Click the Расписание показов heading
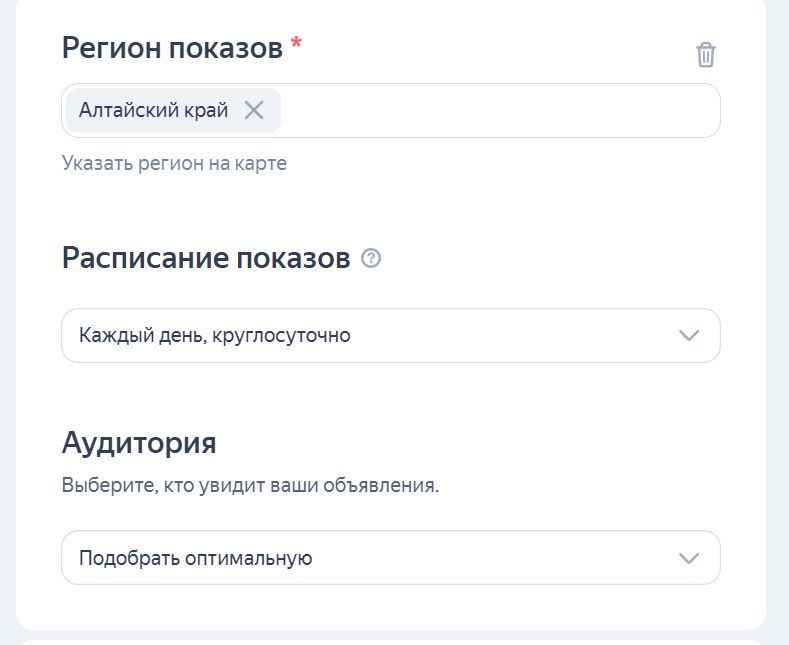The height and width of the screenshot is (645, 789). pos(205,258)
